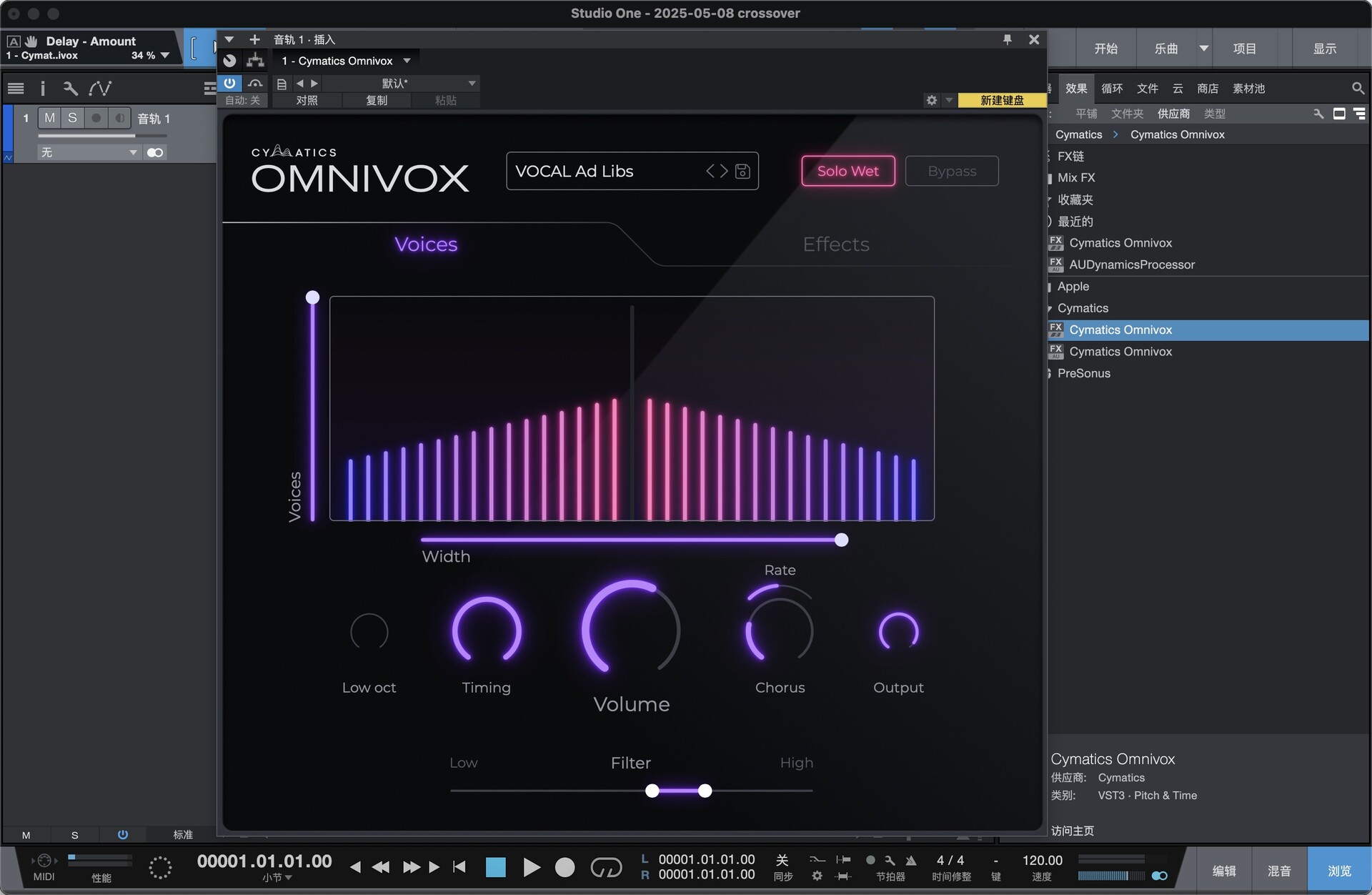Open the browser wrench options icon
Screen dimensions: 1372x895
point(1318,114)
